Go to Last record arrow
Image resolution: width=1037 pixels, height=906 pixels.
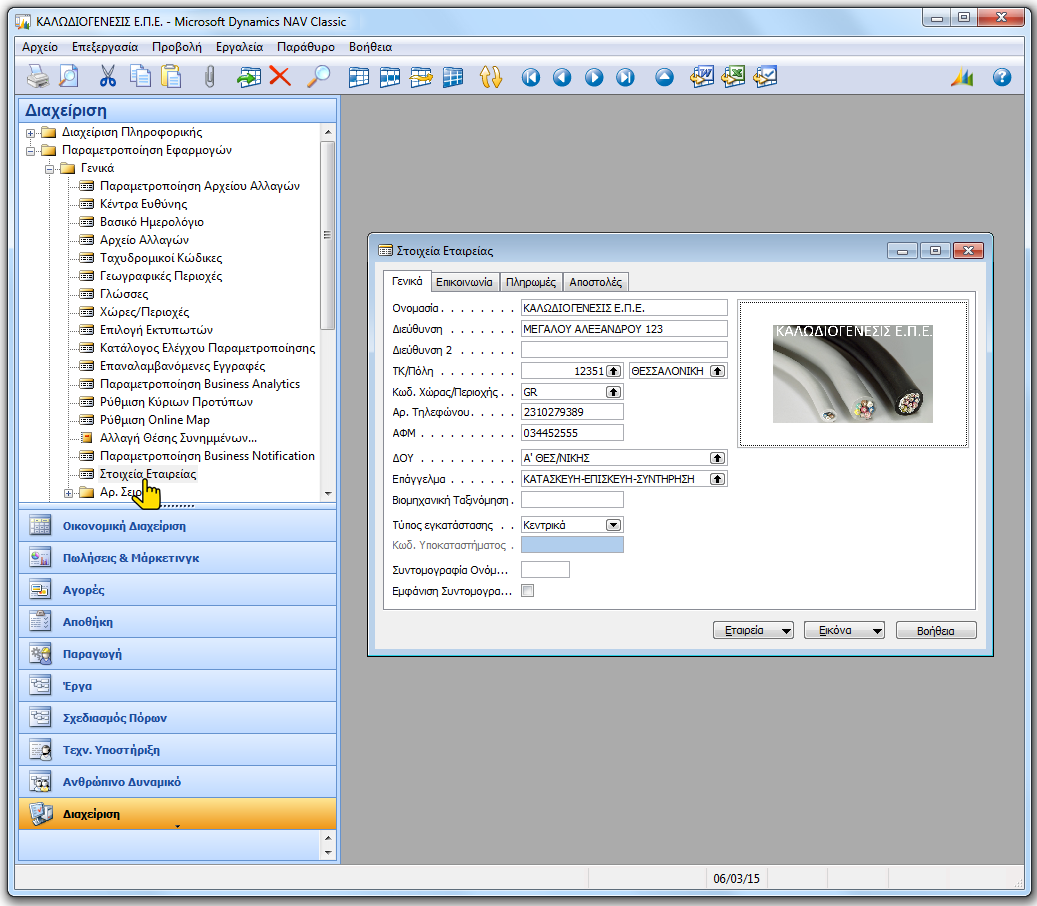point(625,77)
